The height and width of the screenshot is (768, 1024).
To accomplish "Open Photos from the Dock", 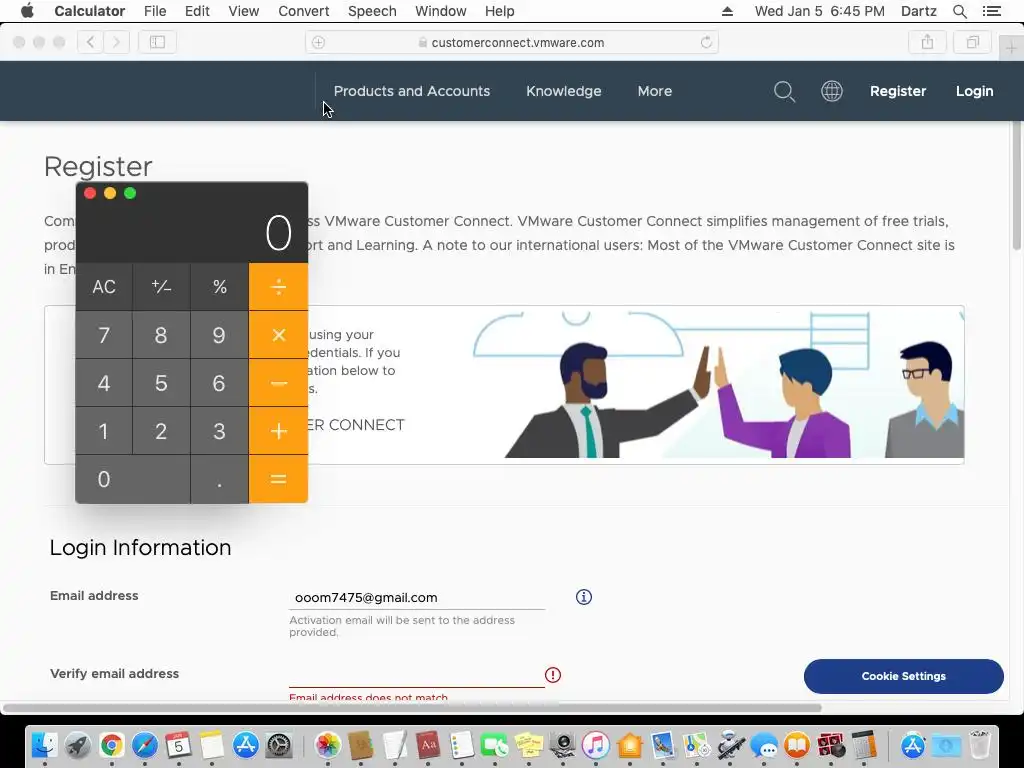I will tap(328, 745).
